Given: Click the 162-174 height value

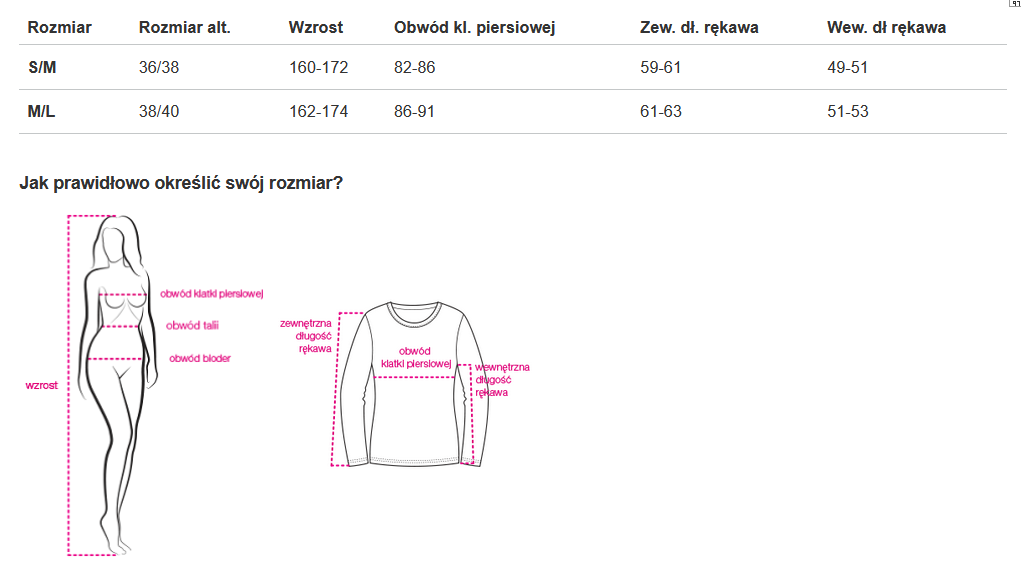Looking at the screenshot, I should coord(318,111).
